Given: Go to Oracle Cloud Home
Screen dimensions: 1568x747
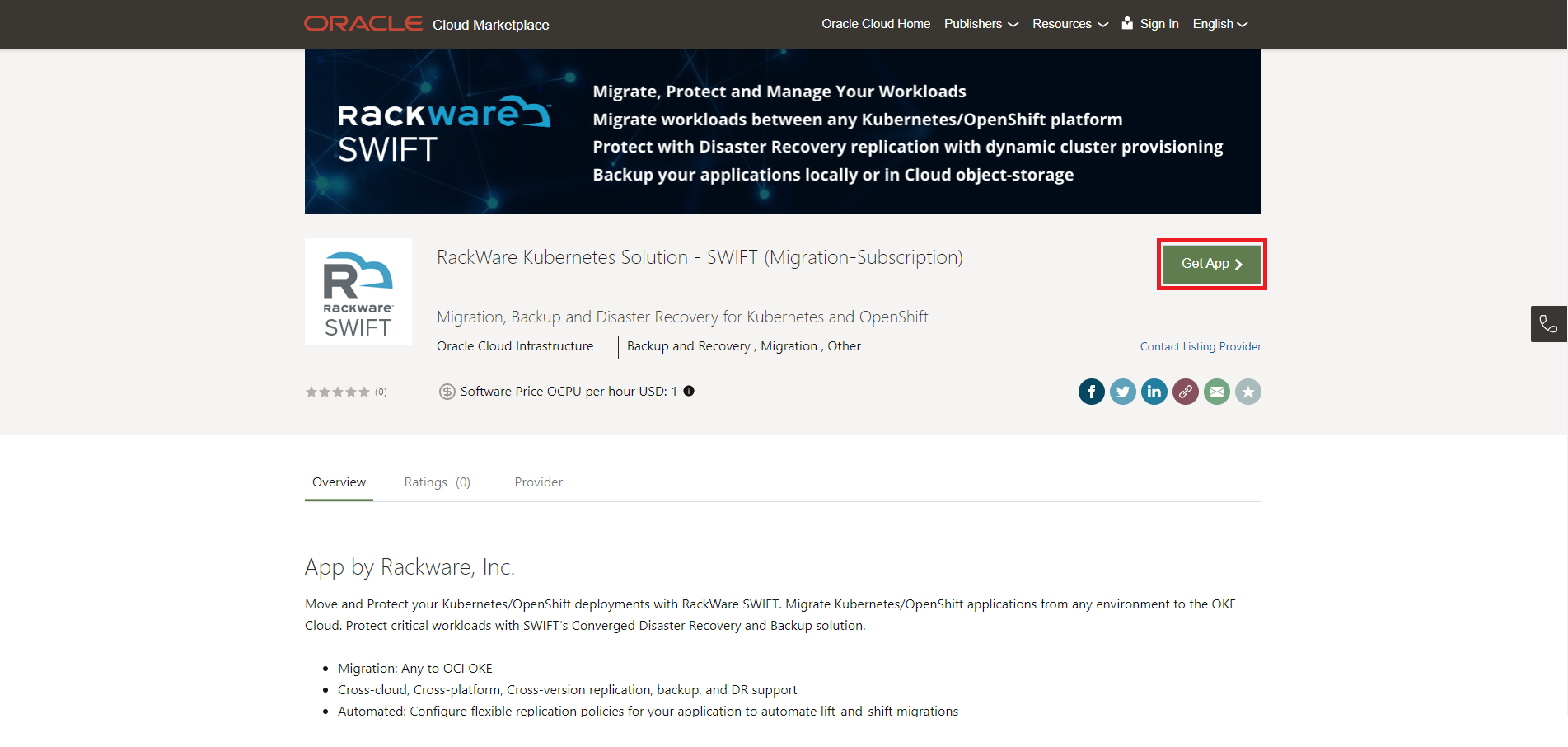Looking at the screenshot, I should (x=876, y=24).
